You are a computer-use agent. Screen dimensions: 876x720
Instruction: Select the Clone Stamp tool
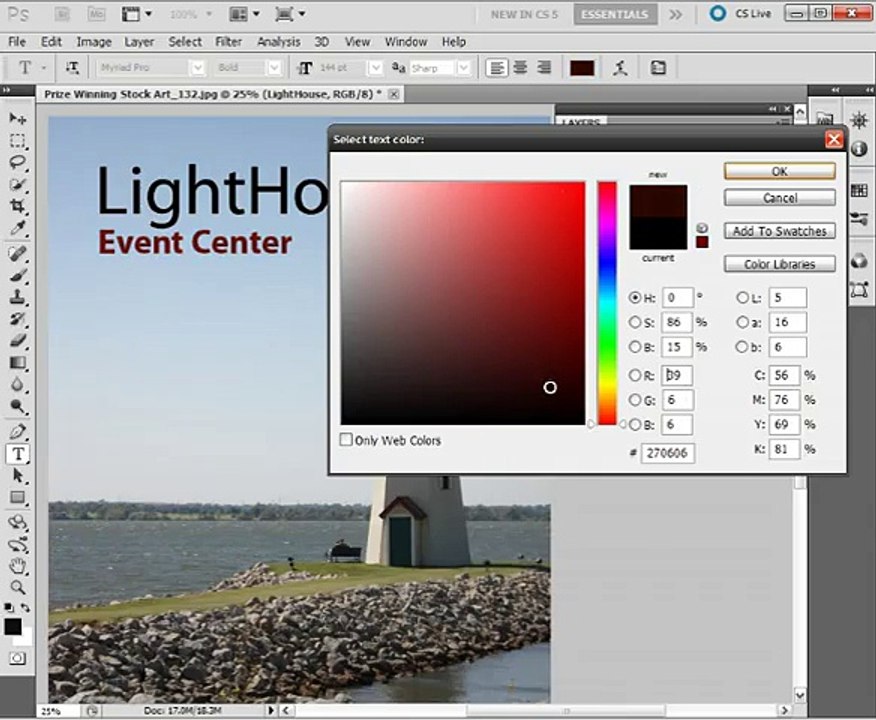pos(18,297)
